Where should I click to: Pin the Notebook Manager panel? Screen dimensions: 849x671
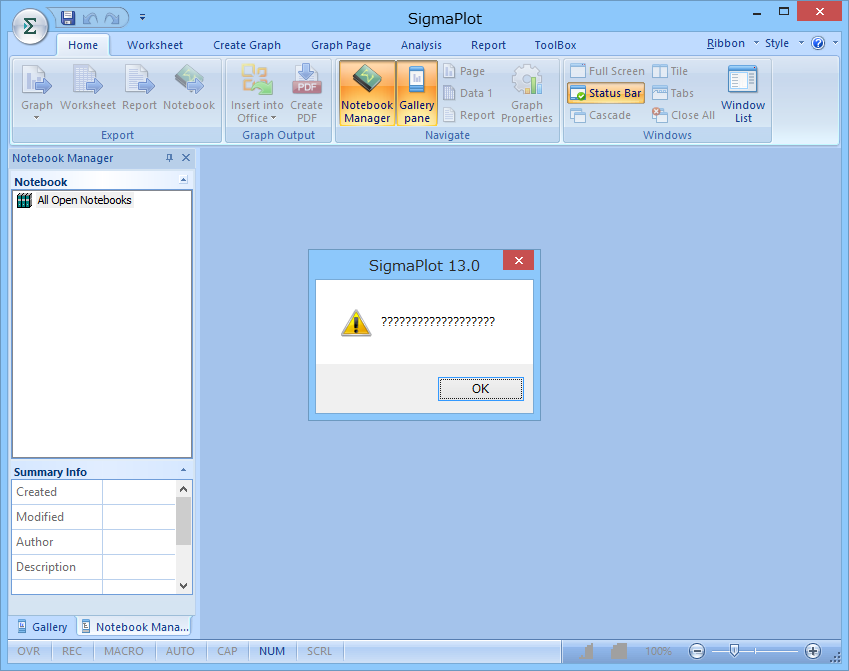169,158
